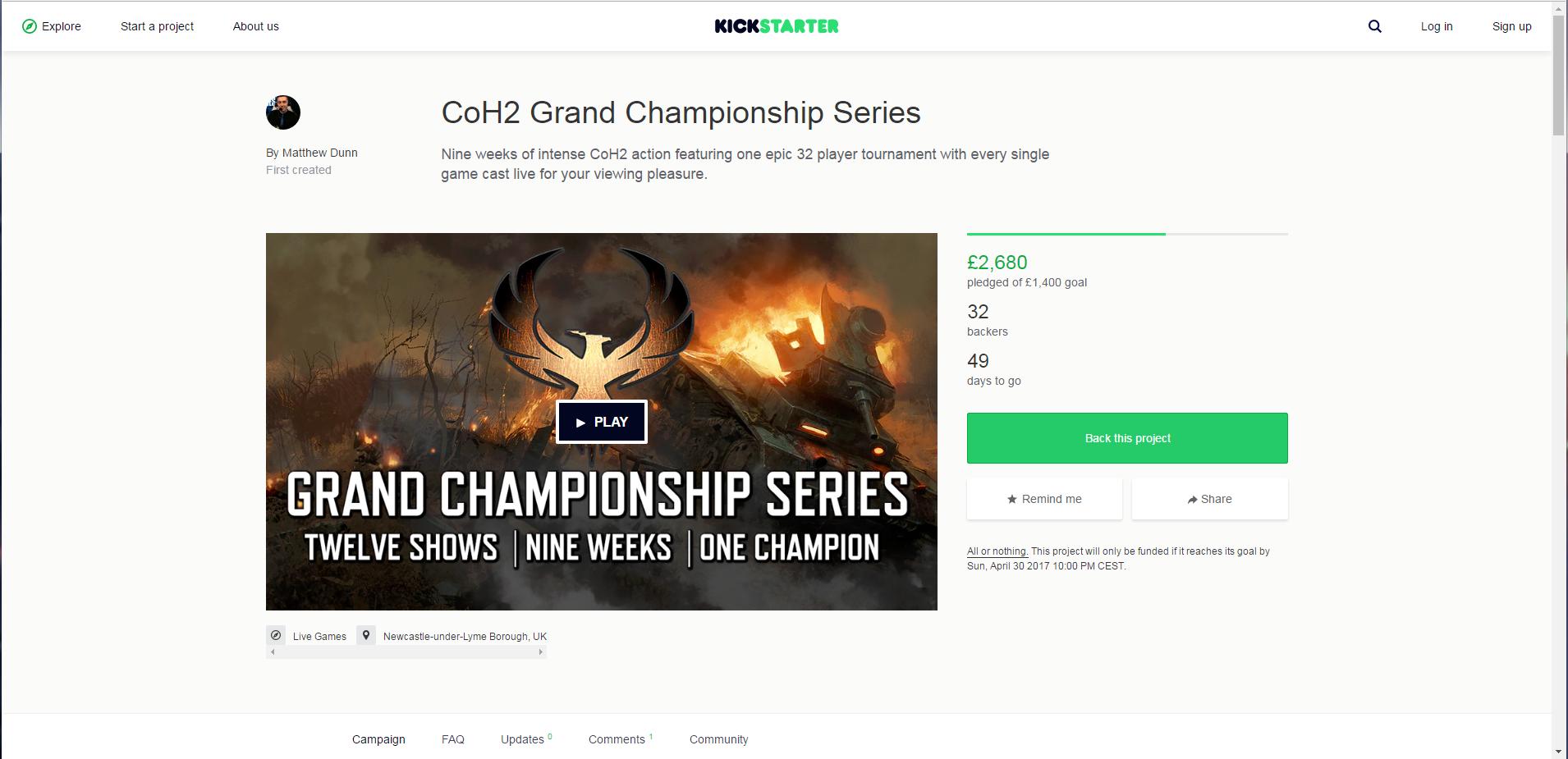This screenshot has width=1568, height=759.
Task: View the Comments tab
Action: pyautogui.click(x=621, y=739)
